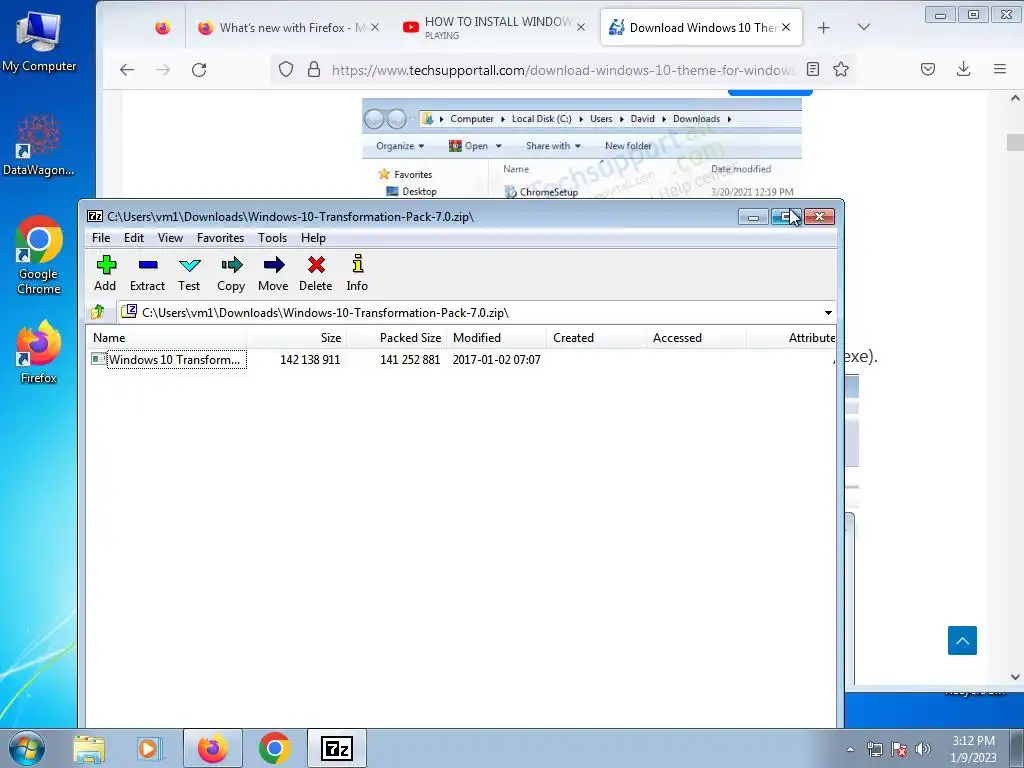Show hidden system tray icons
Viewport: 1024px width, 768px height.
[x=850, y=749]
